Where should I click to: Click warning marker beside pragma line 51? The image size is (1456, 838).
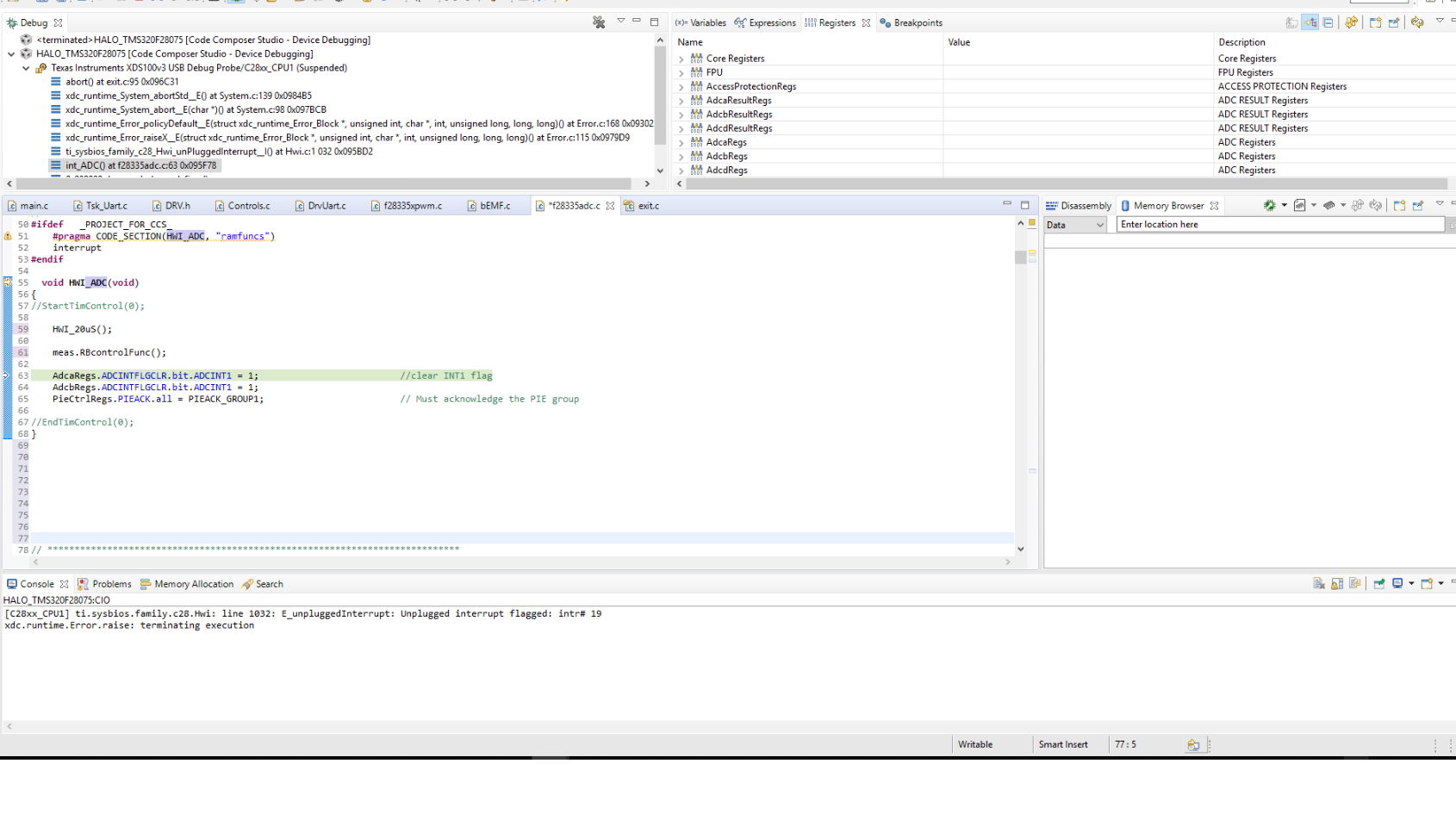pyautogui.click(x=8, y=236)
